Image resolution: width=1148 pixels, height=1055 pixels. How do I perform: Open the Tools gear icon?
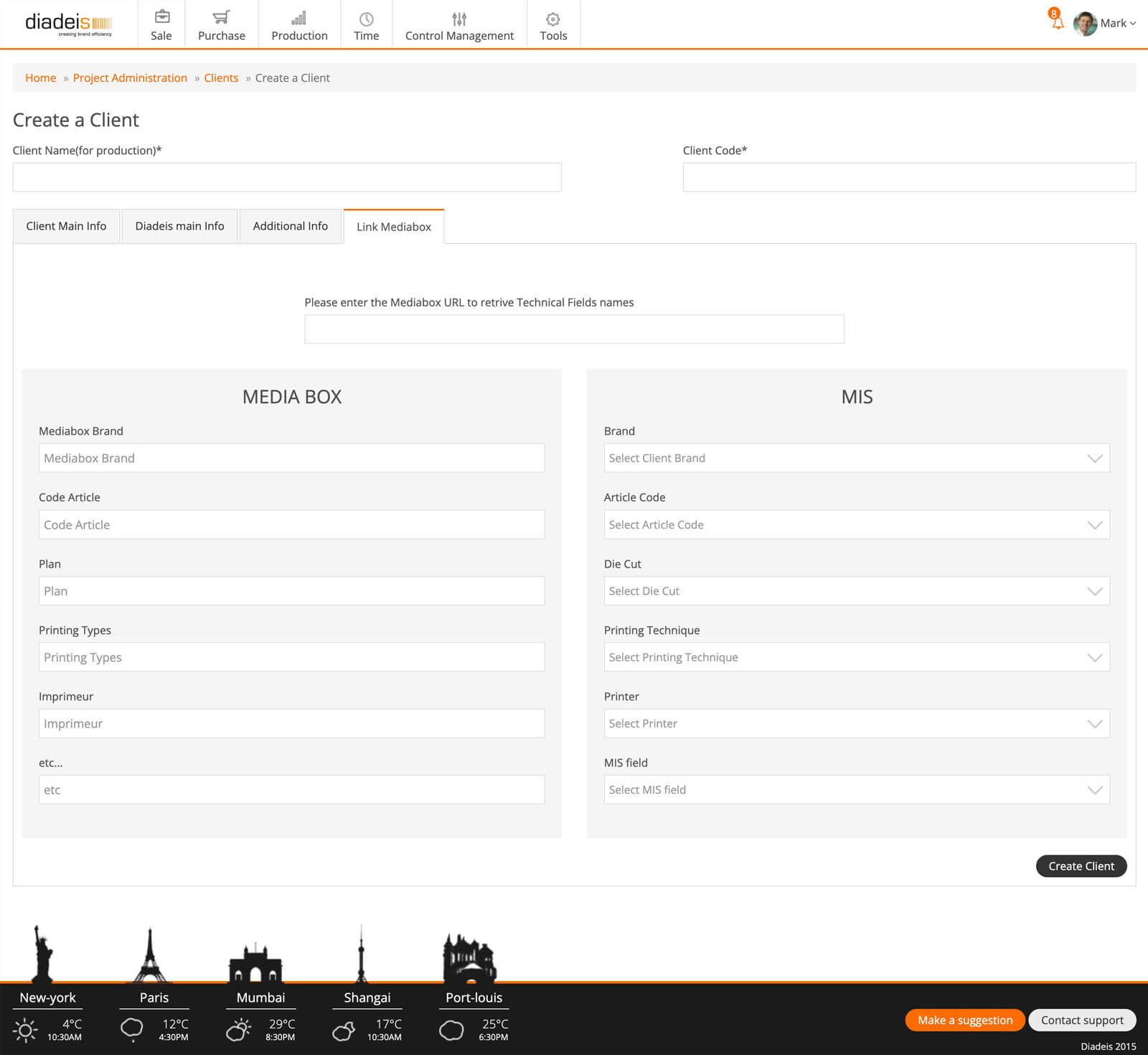coord(553,19)
